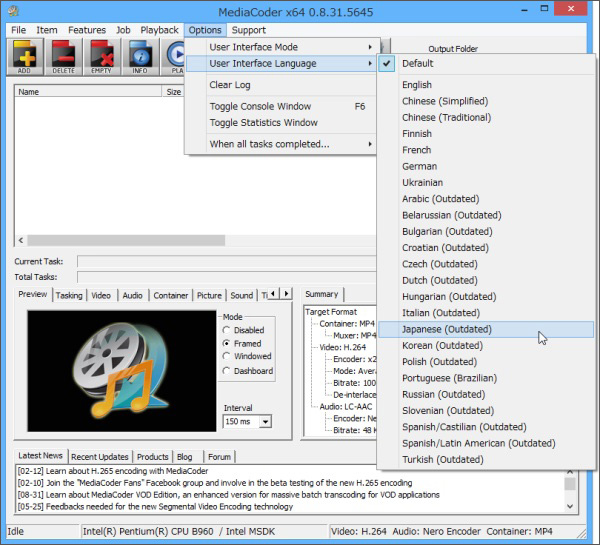Close the Options menu
Screen dimensions: 600x545
205,30
